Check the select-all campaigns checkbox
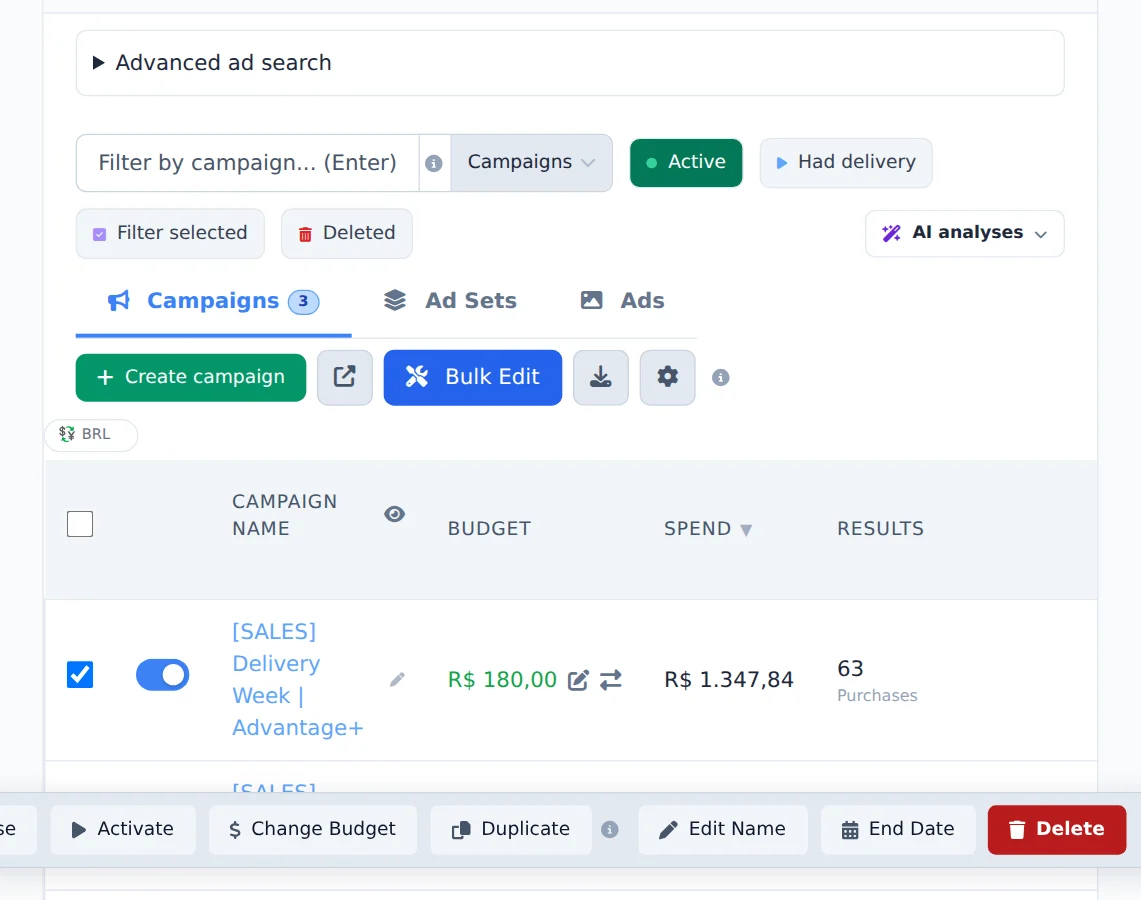The width and height of the screenshot is (1141, 900). tap(80, 524)
